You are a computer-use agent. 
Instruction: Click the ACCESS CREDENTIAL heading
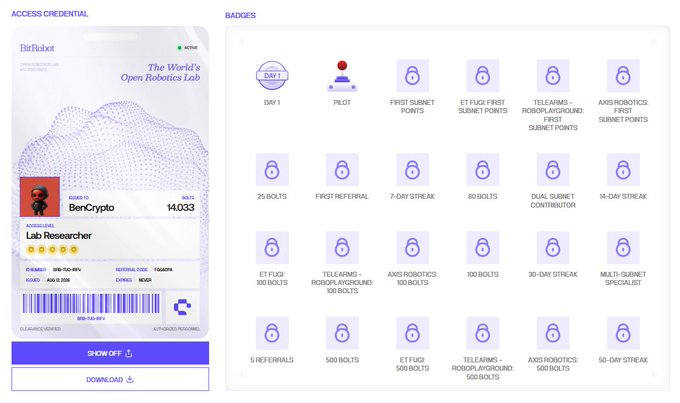click(49, 14)
